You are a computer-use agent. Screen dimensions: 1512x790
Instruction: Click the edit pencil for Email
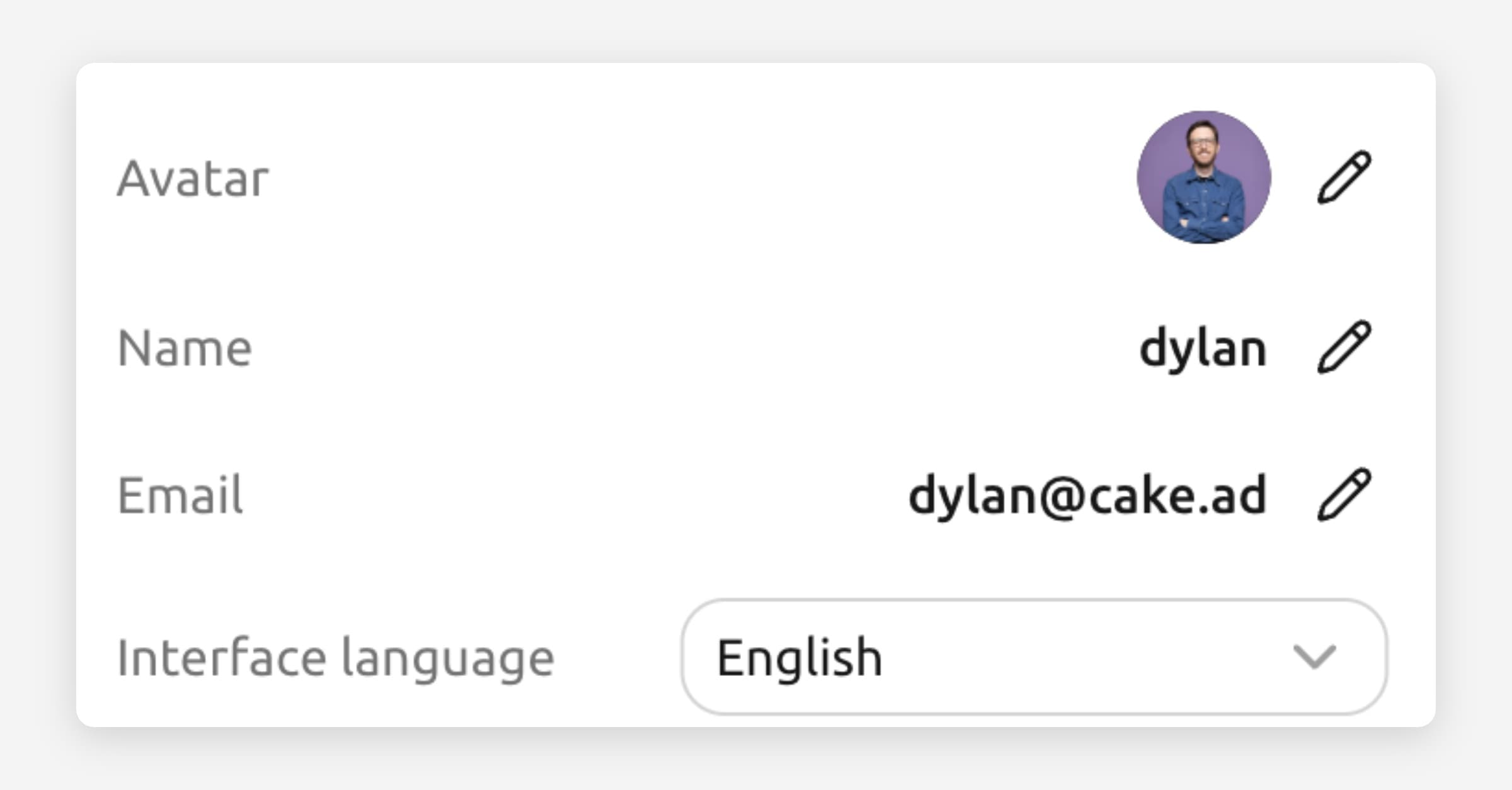pyautogui.click(x=1344, y=495)
